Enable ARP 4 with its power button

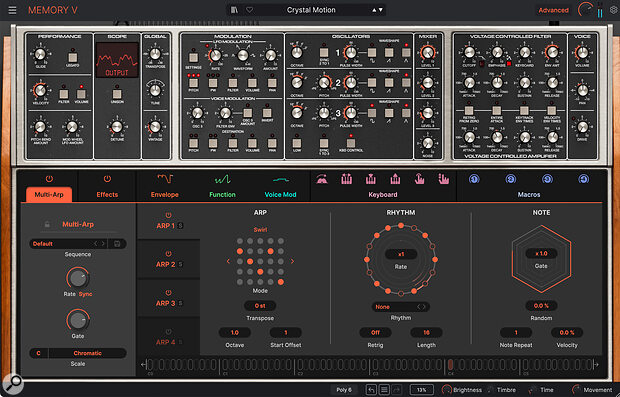click(168, 332)
